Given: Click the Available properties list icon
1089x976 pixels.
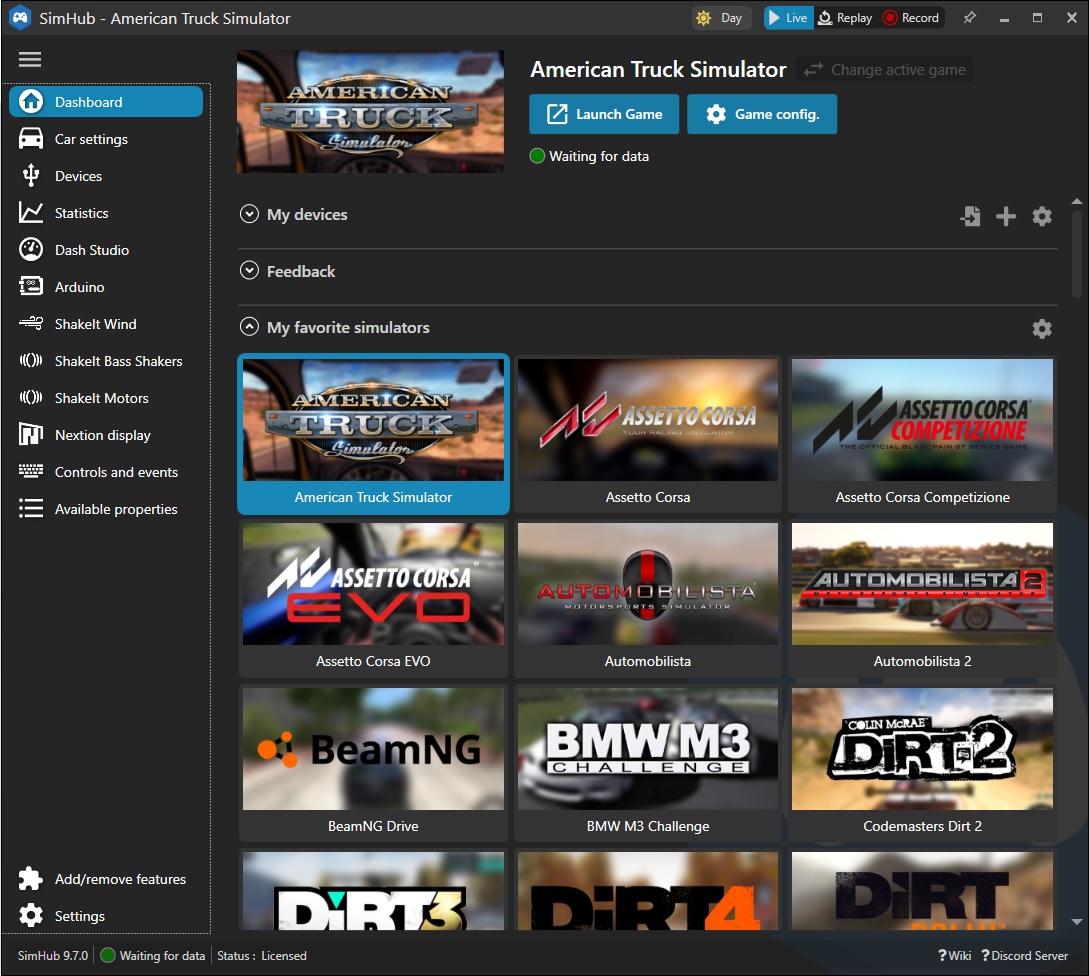Looking at the screenshot, I should [x=31, y=508].
